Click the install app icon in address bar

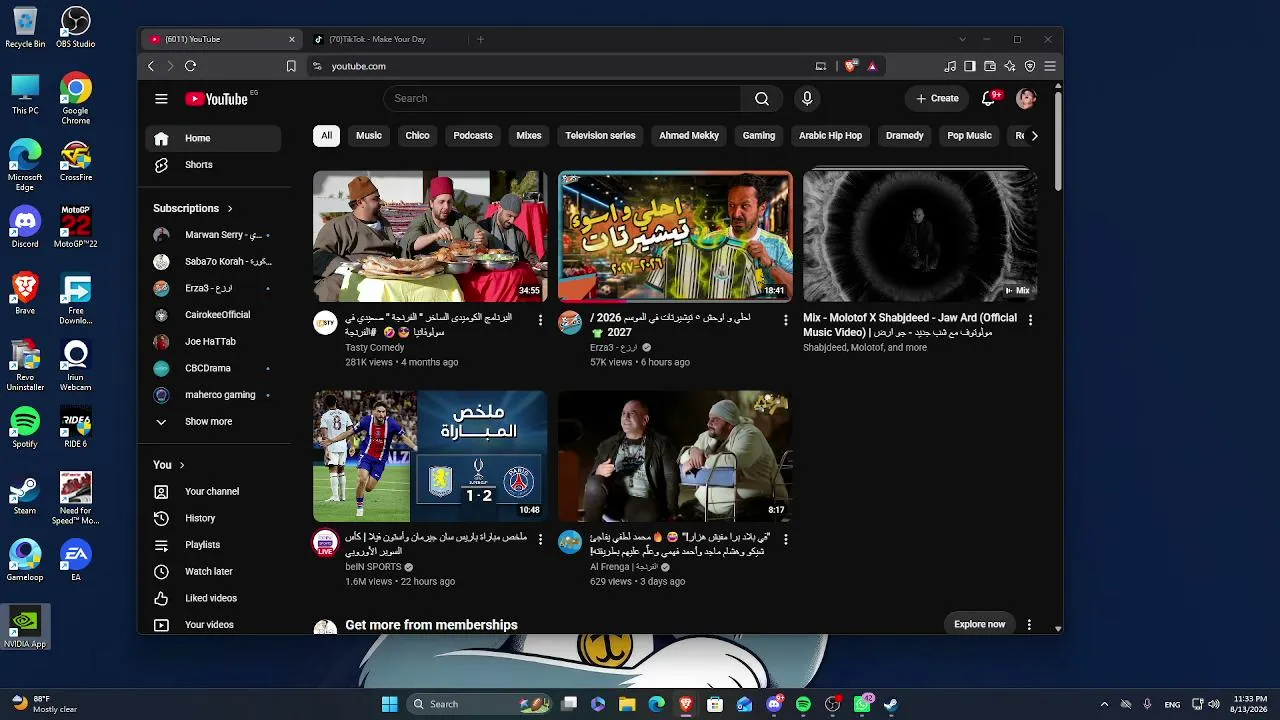coord(821,66)
